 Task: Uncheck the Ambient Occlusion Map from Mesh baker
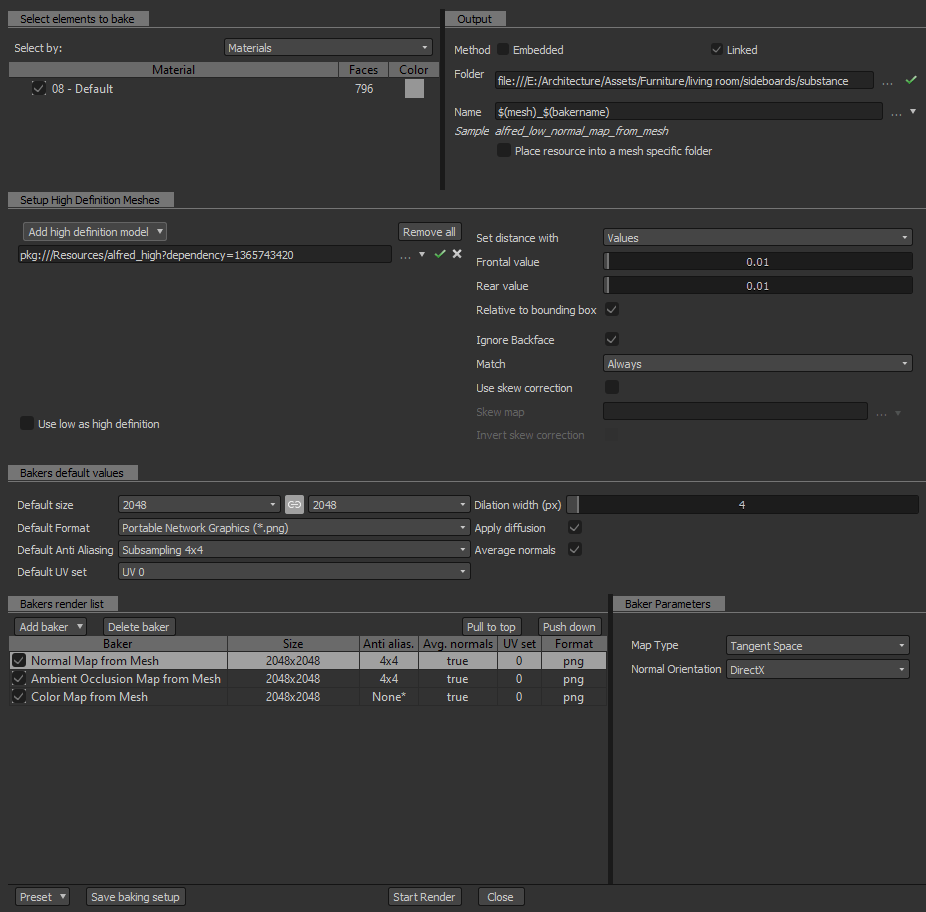(x=19, y=679)
